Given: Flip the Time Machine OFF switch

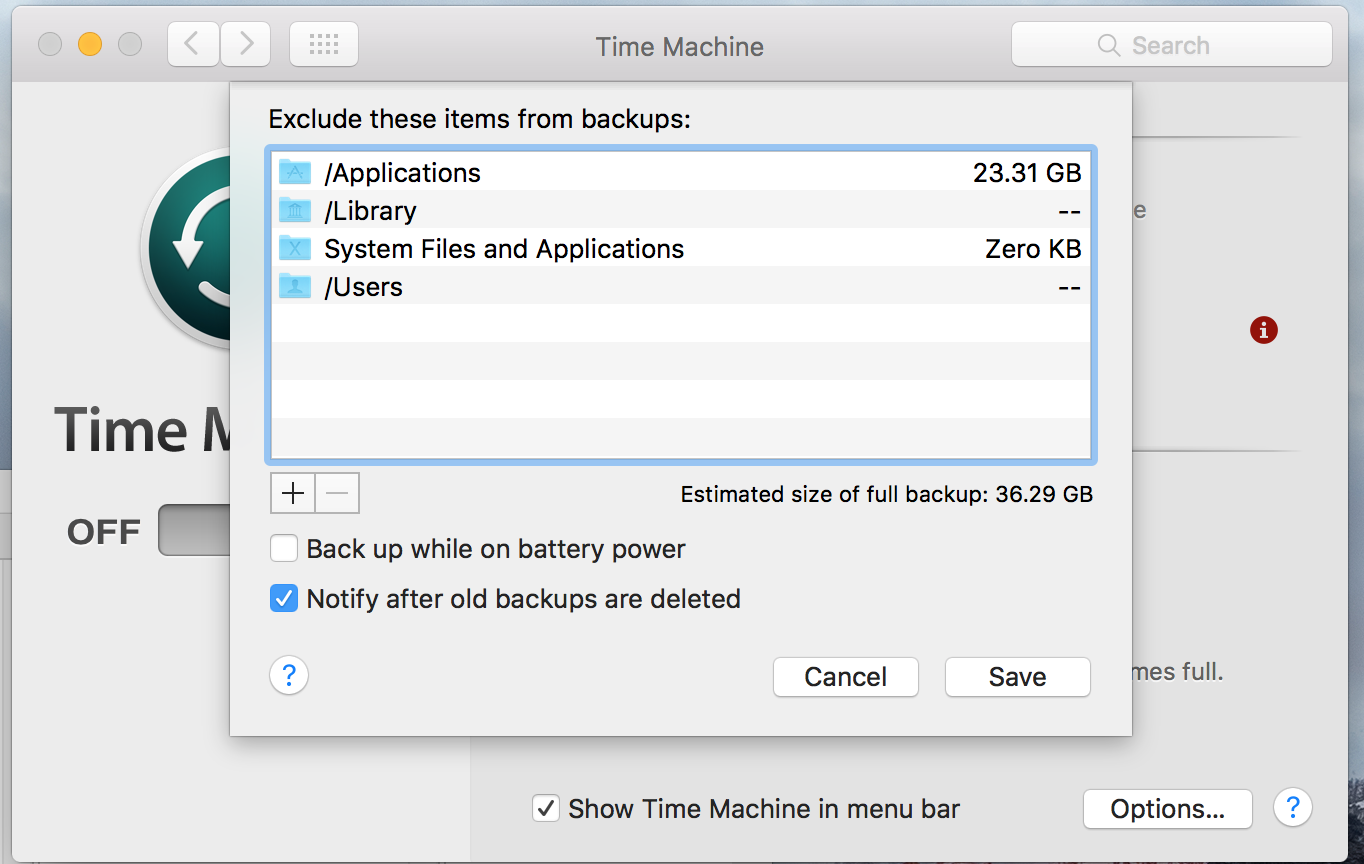Looking at the screenshot, I should [x=195, y=530].
